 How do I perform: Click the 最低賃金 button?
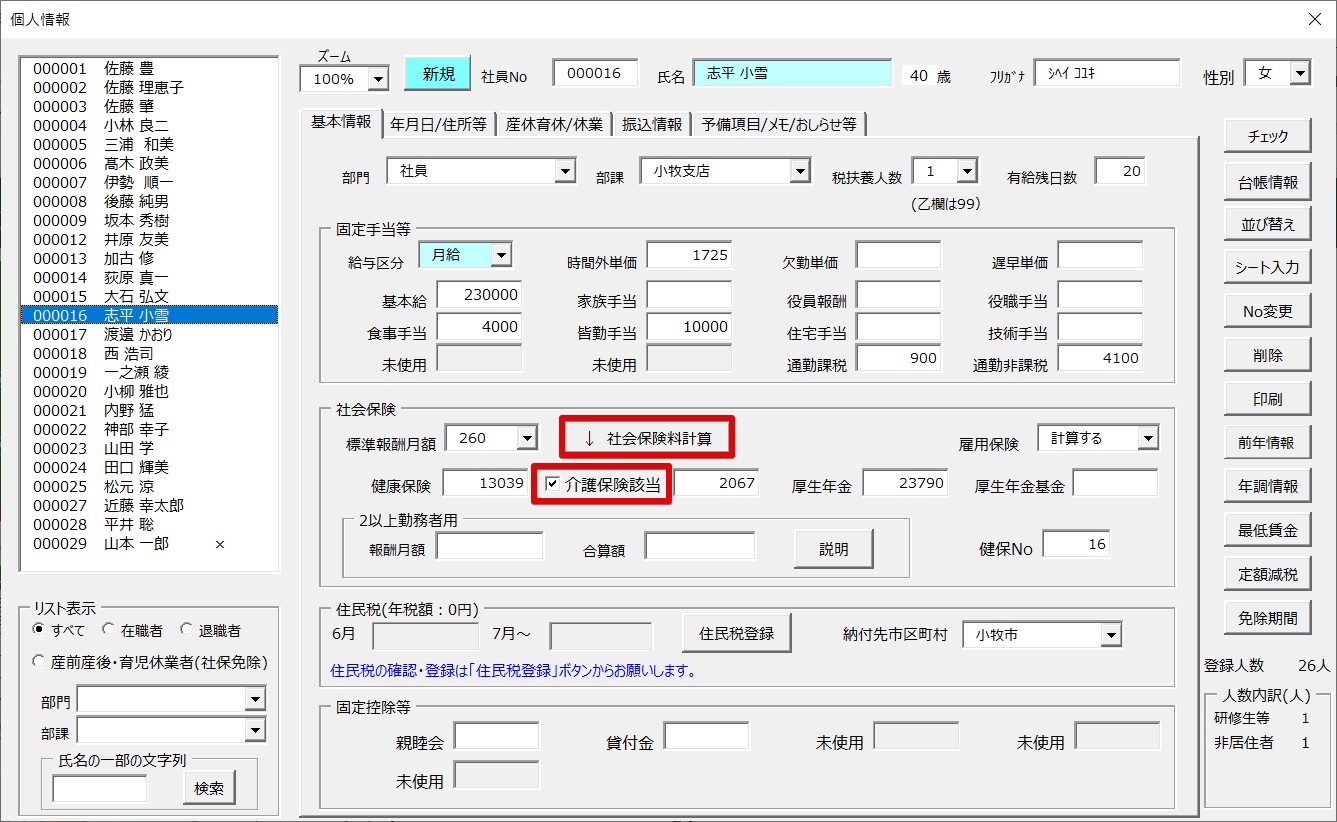1267,531
